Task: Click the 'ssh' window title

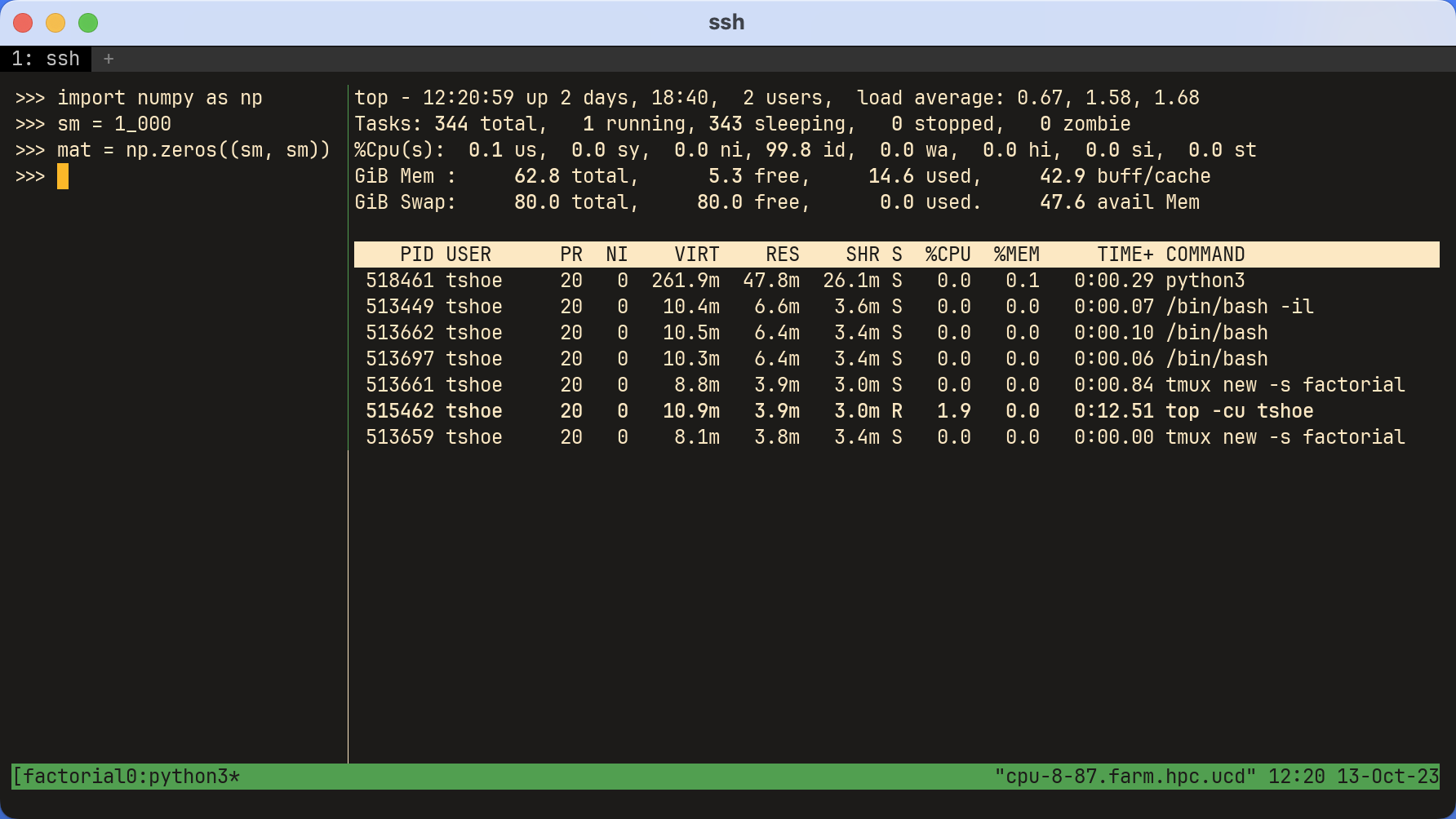Action: [726, 23]
